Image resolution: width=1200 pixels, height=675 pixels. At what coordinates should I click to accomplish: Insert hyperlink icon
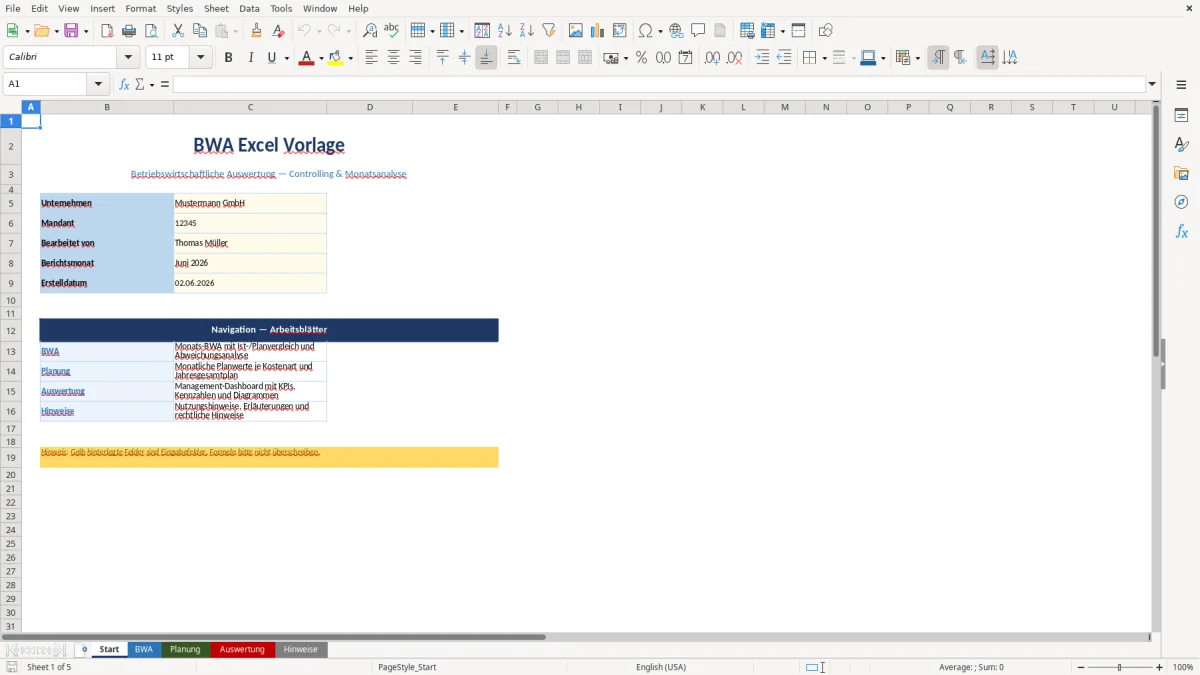(x=676, y=31)
